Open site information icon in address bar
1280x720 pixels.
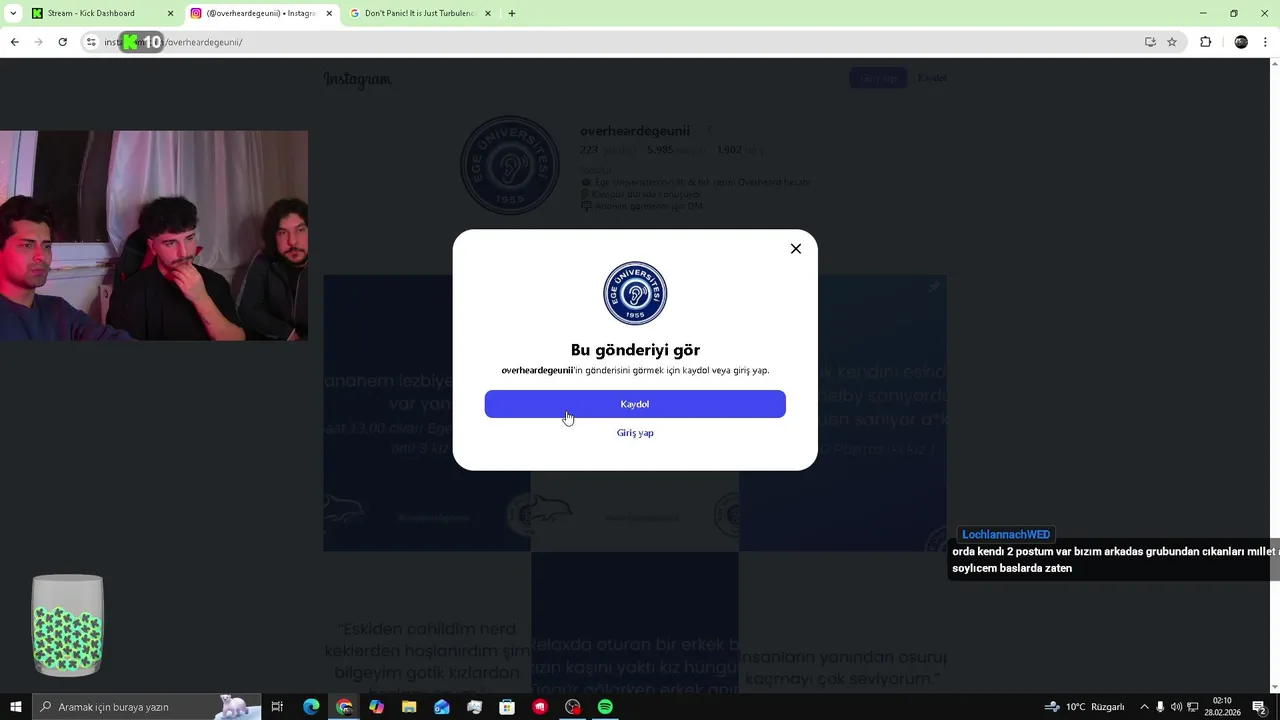[x=91, y=42]
